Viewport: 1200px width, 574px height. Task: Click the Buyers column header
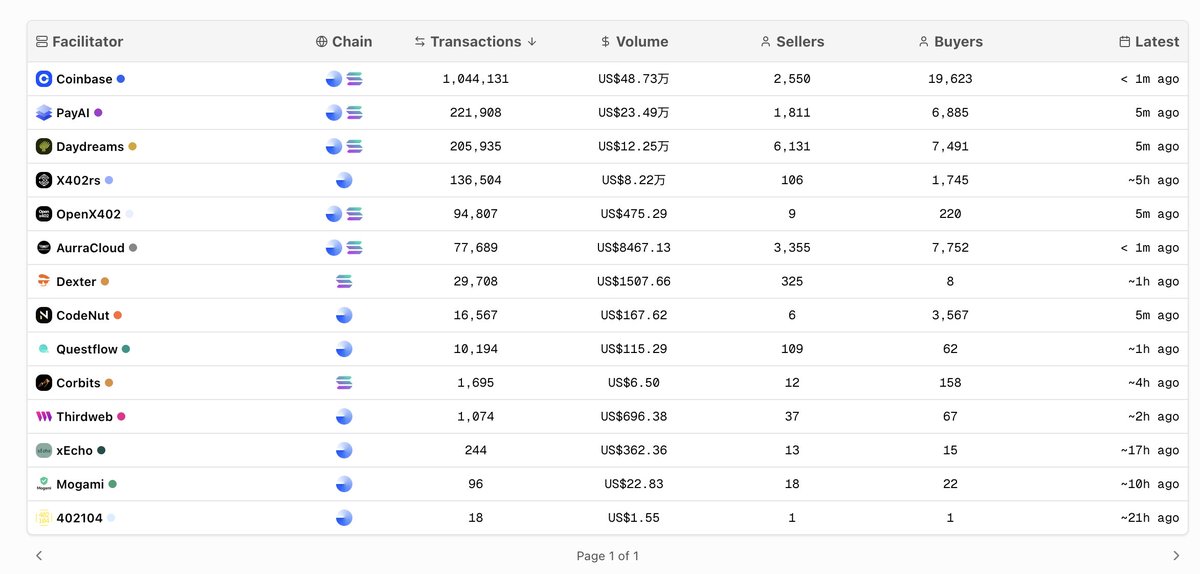[x=950, y=42]
